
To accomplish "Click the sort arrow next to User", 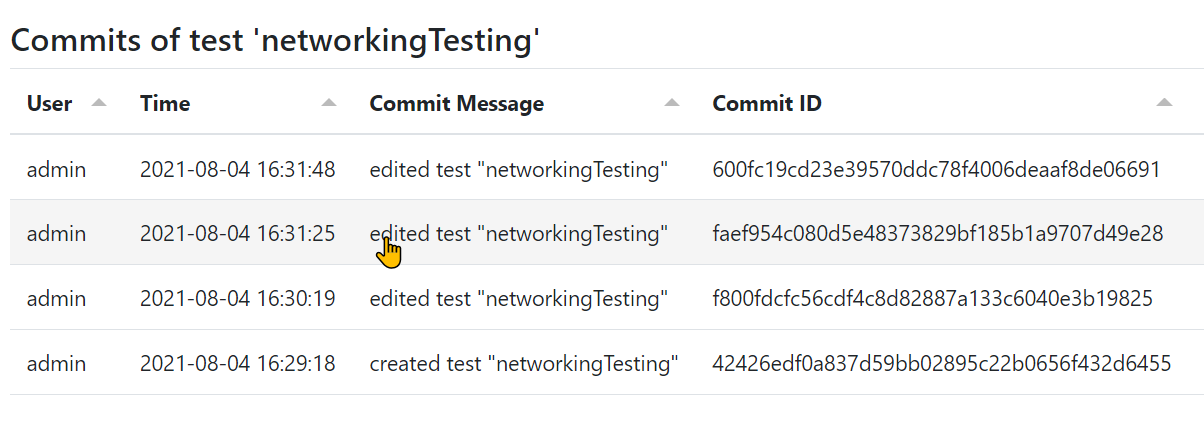I will click(99, 103).
